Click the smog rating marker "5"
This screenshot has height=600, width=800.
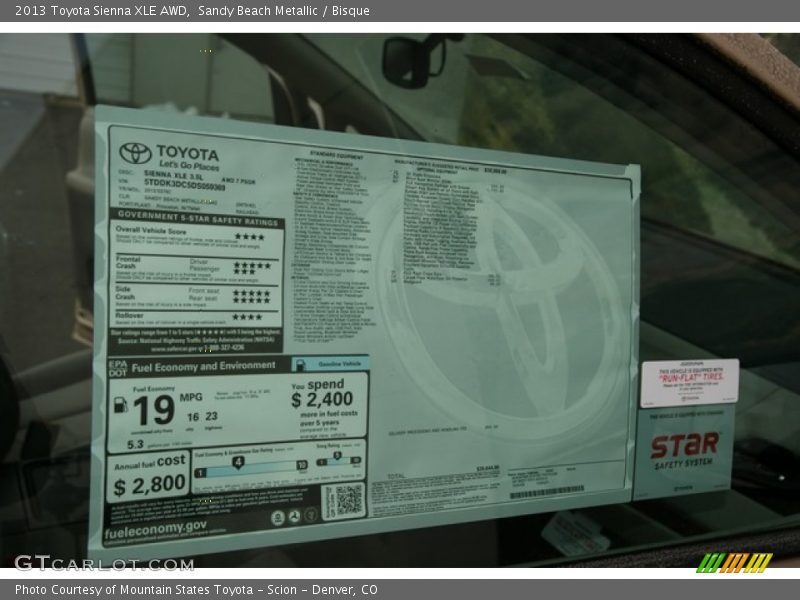337,456
